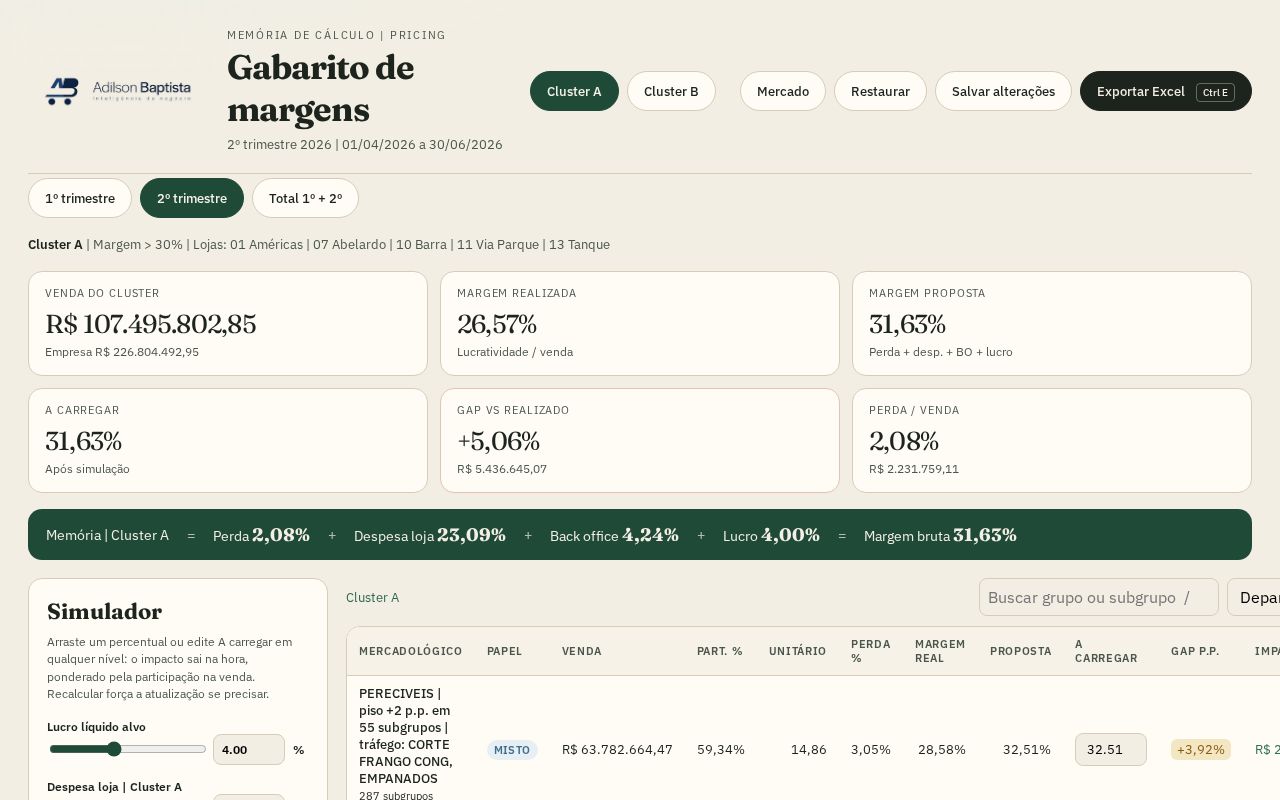Sort by the Margem Real column header
Screen dimensions: 1280x800
click(940, 651)
